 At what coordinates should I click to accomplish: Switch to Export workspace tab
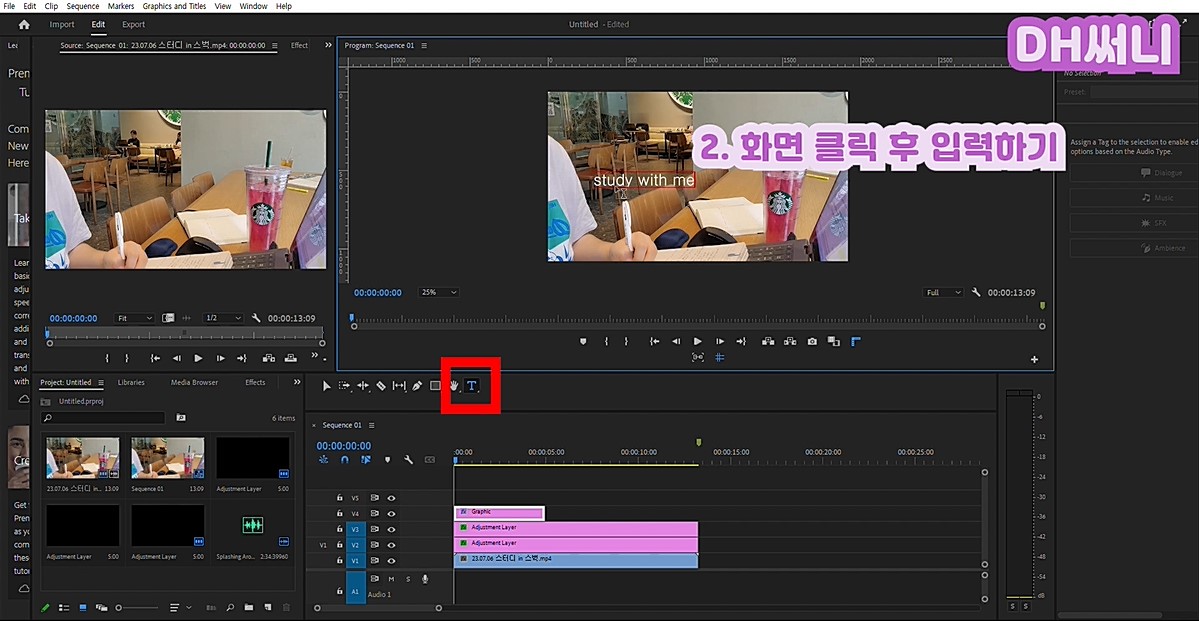click(134, 24)
